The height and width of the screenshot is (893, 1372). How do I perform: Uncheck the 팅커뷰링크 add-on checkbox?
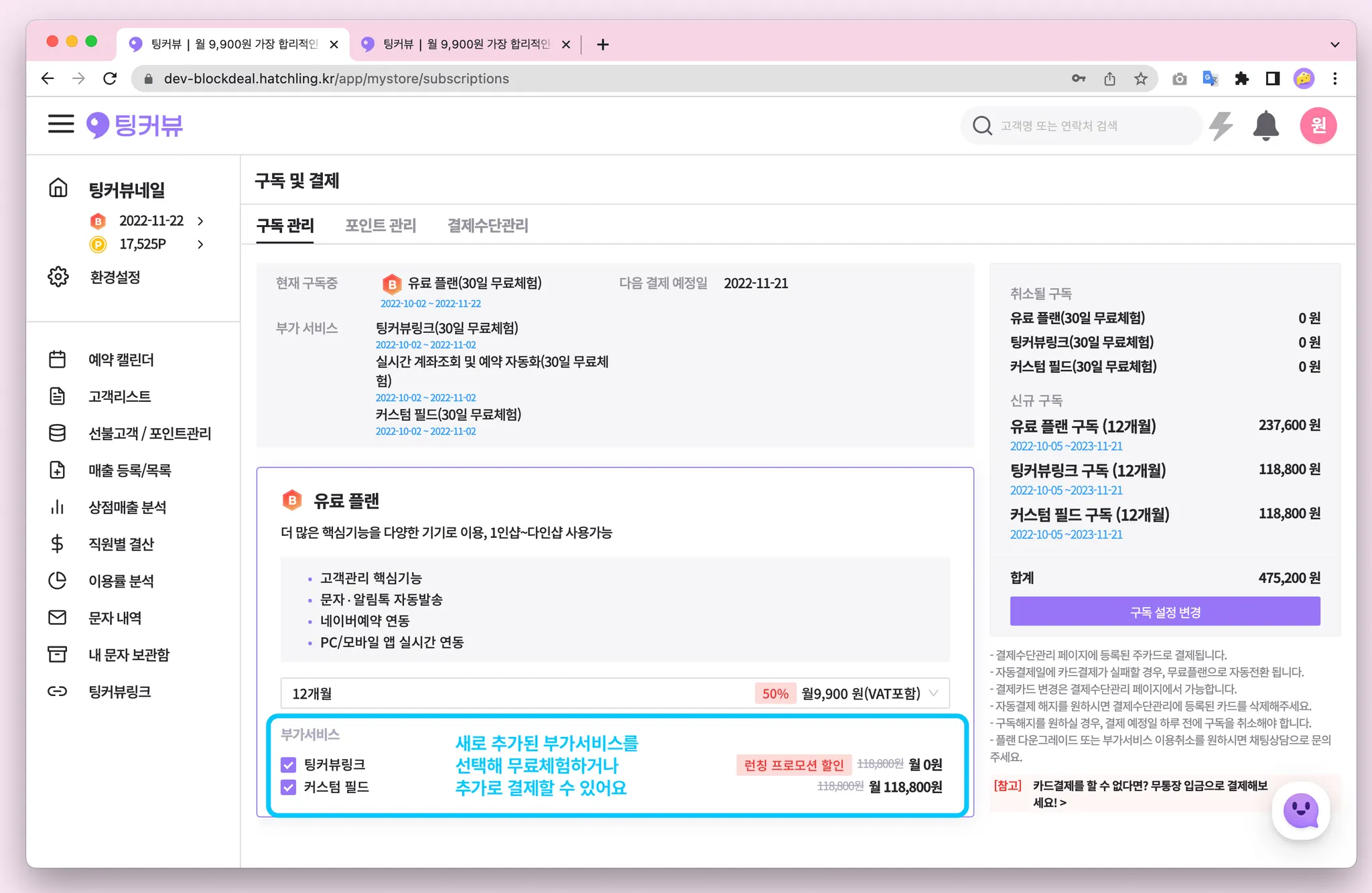coord(289,764)
